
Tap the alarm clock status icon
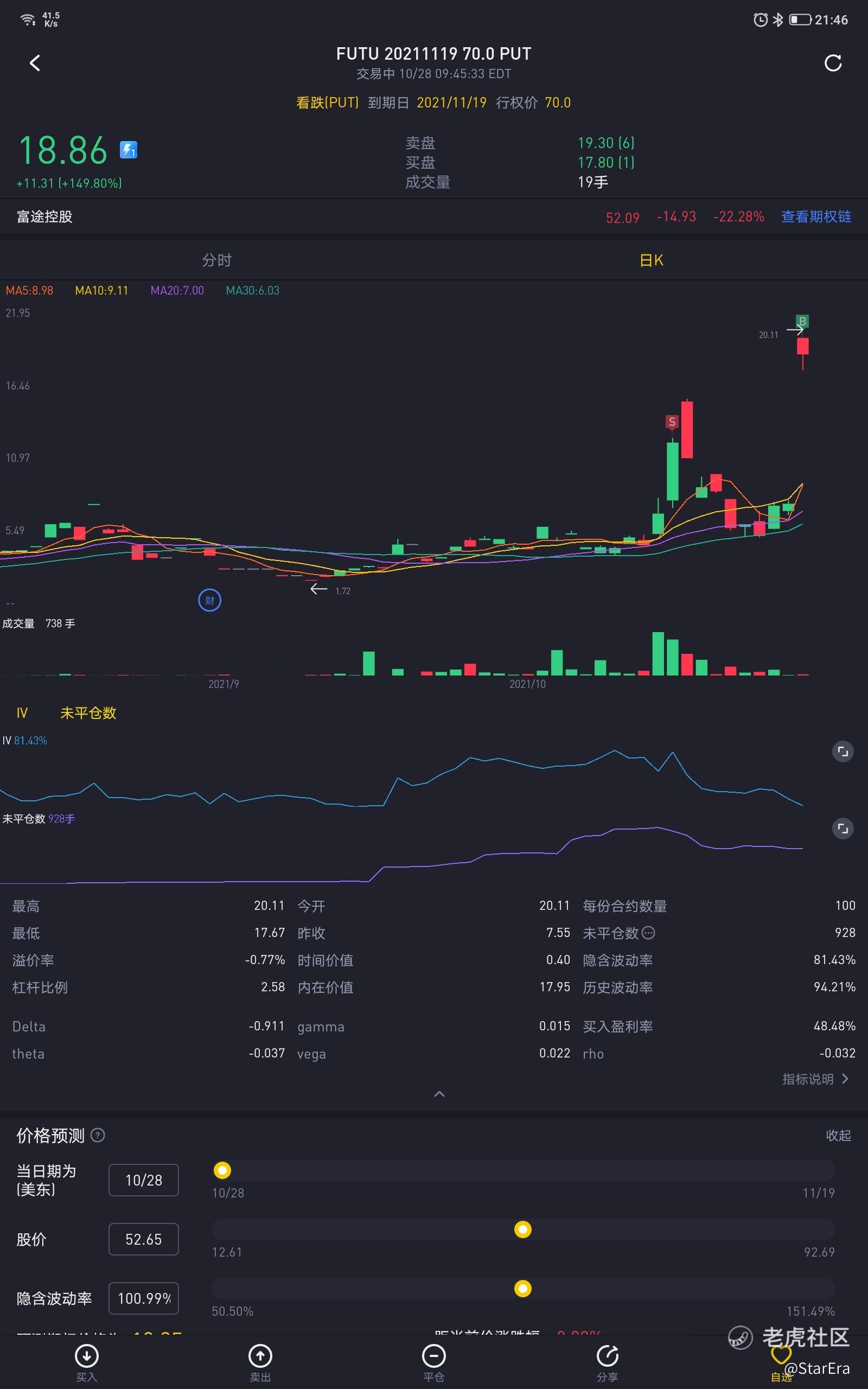[760, 20]
